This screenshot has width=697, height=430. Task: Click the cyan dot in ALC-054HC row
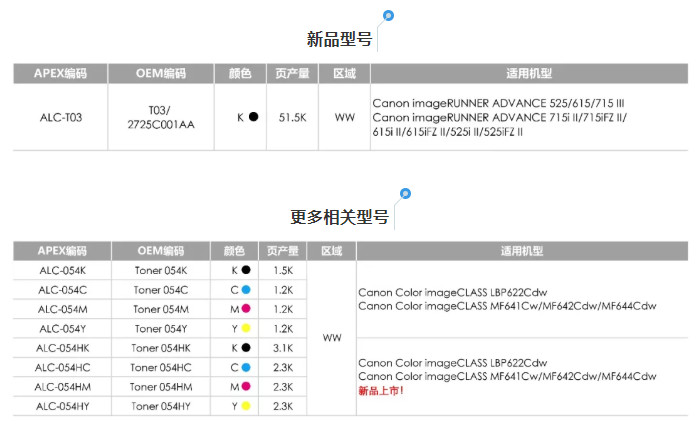pyautogui.click(x=246, y=367)
